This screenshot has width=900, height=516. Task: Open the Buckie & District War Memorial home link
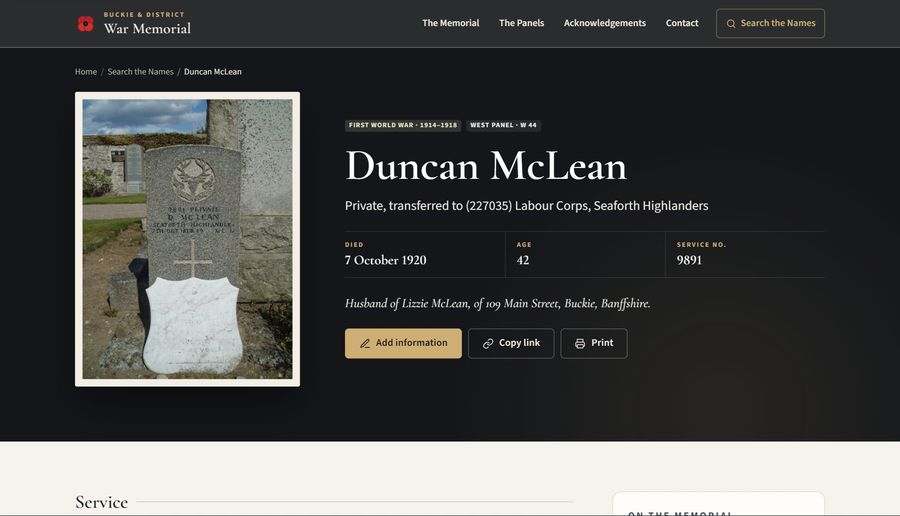click(x=134, y=24)
